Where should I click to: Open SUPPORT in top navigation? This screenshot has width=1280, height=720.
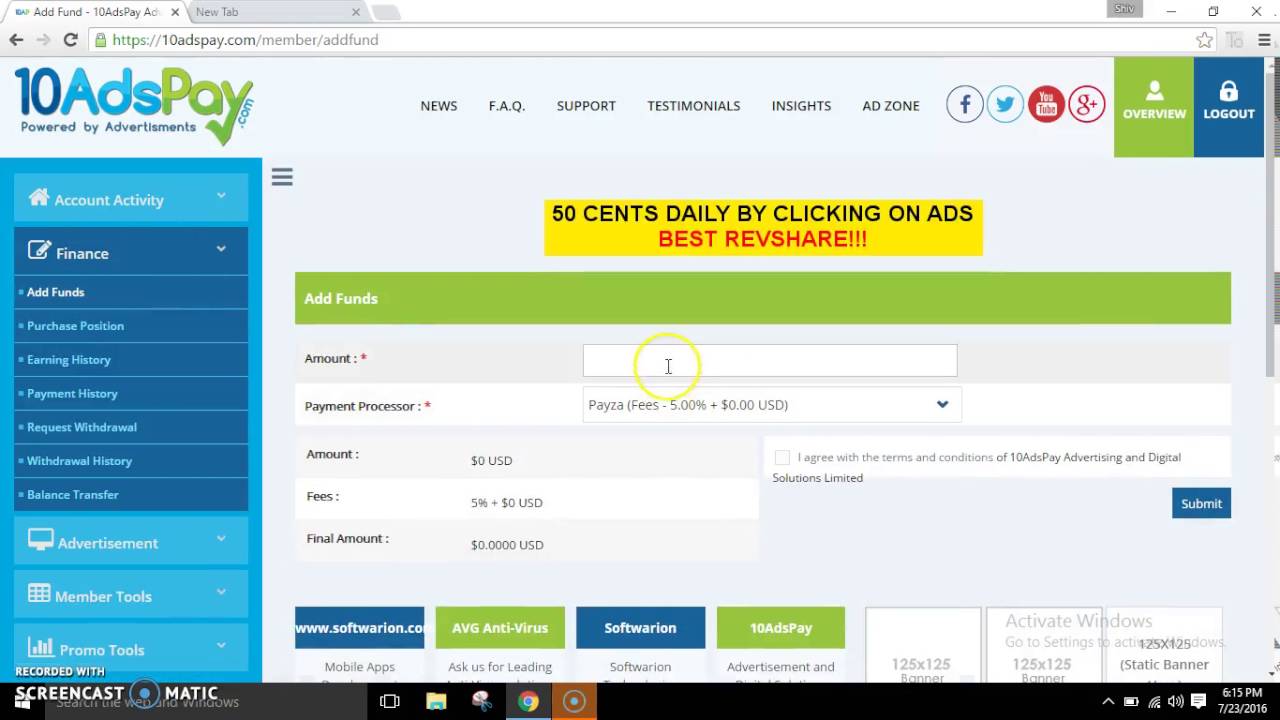pos(586,105)
